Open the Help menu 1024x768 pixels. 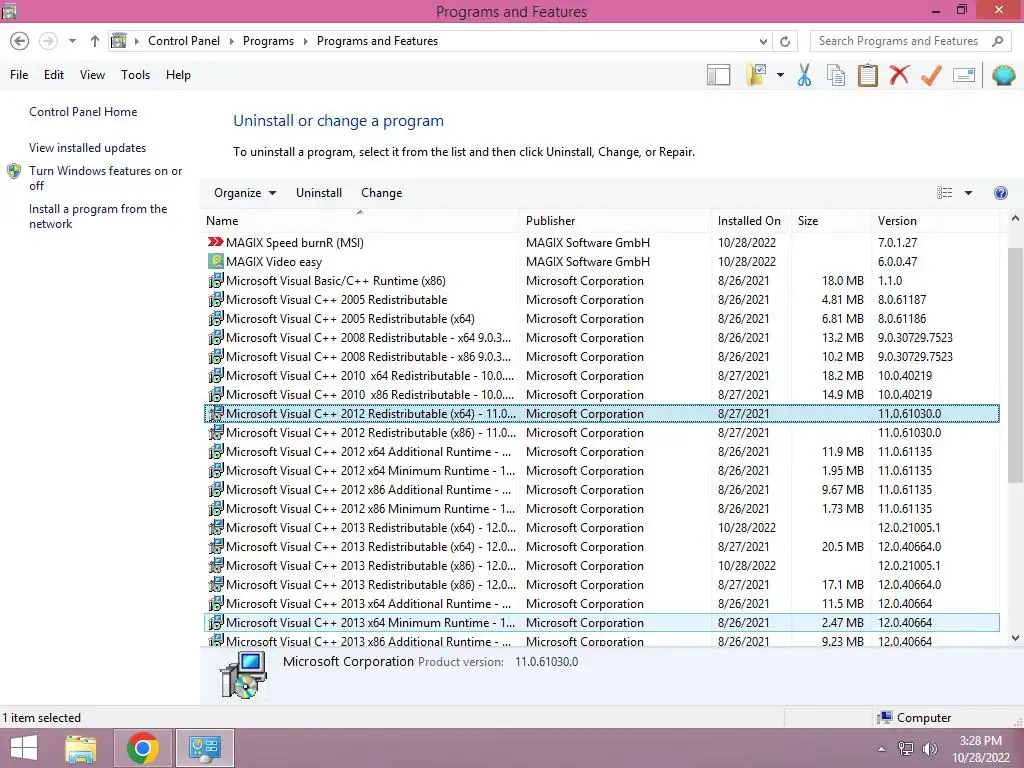coord(178,74)
